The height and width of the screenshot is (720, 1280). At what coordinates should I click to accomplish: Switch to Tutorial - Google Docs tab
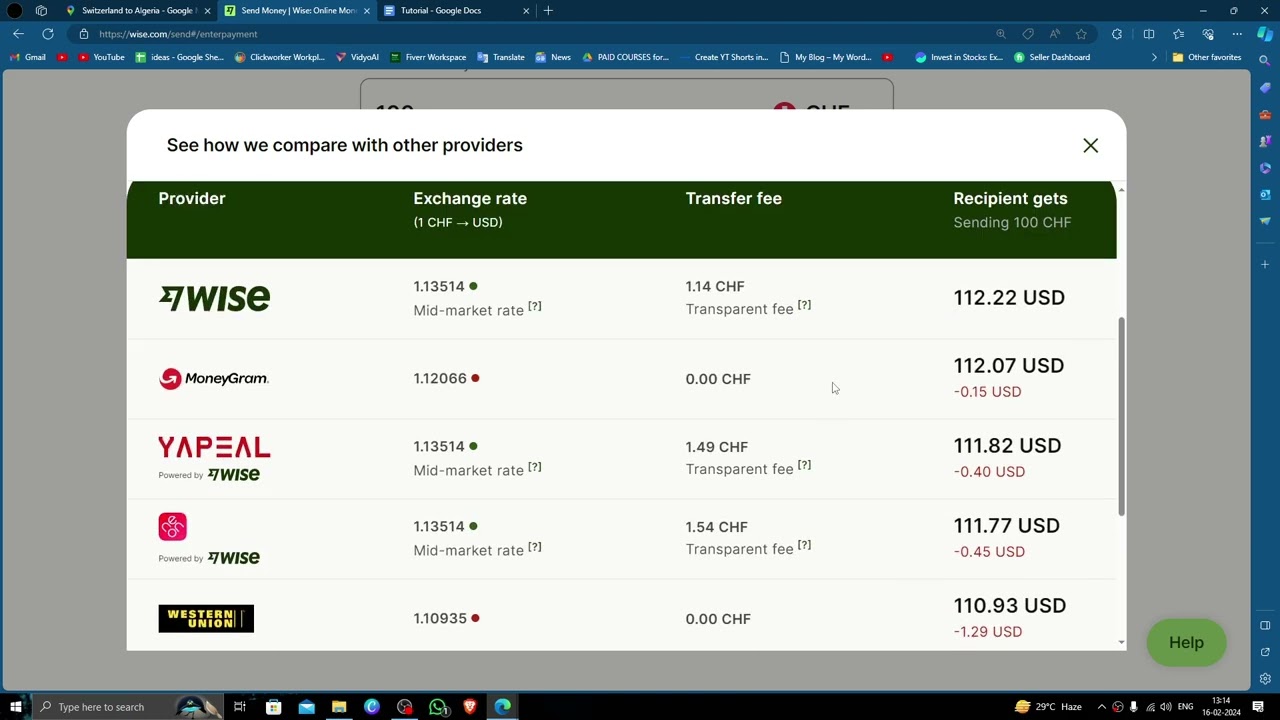[x=456, y=10]
